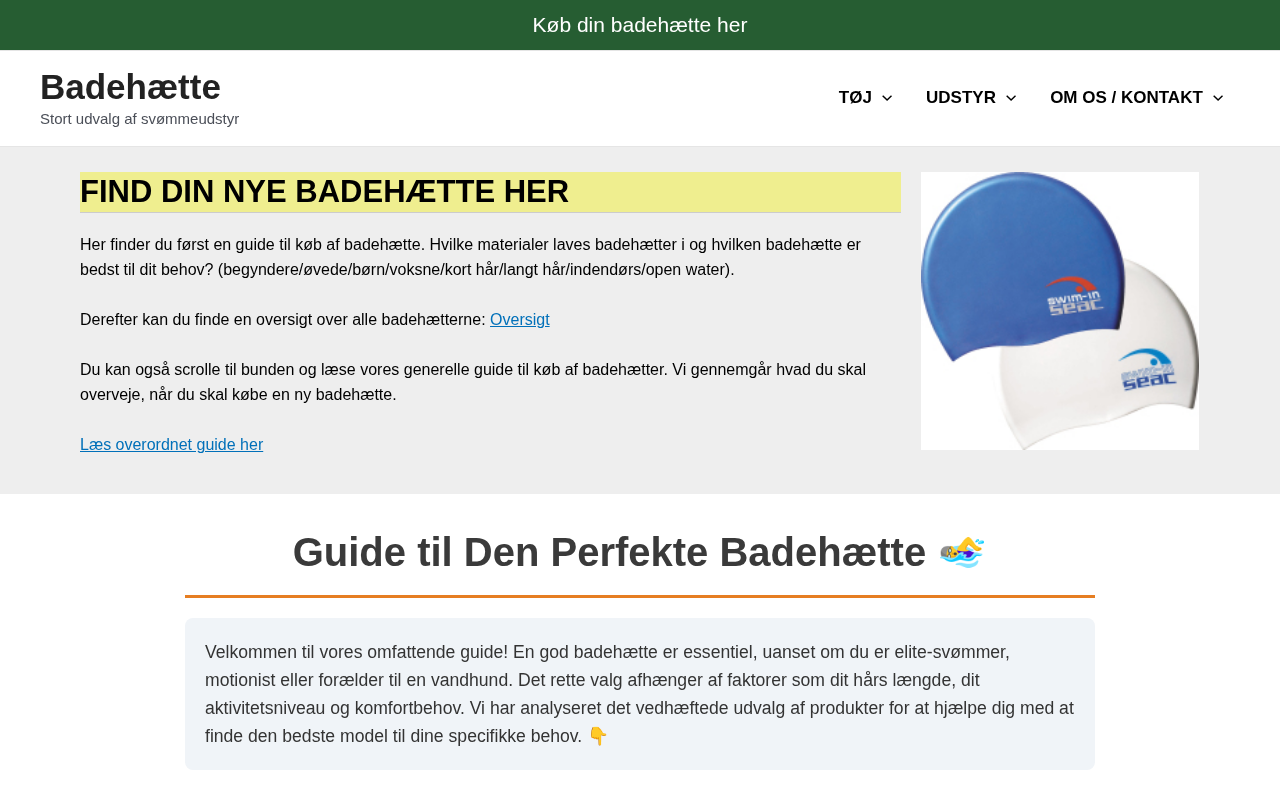Open the UDSTYR menu
The width and height of the screenshot is (1280, 800).
click(961, 98)
